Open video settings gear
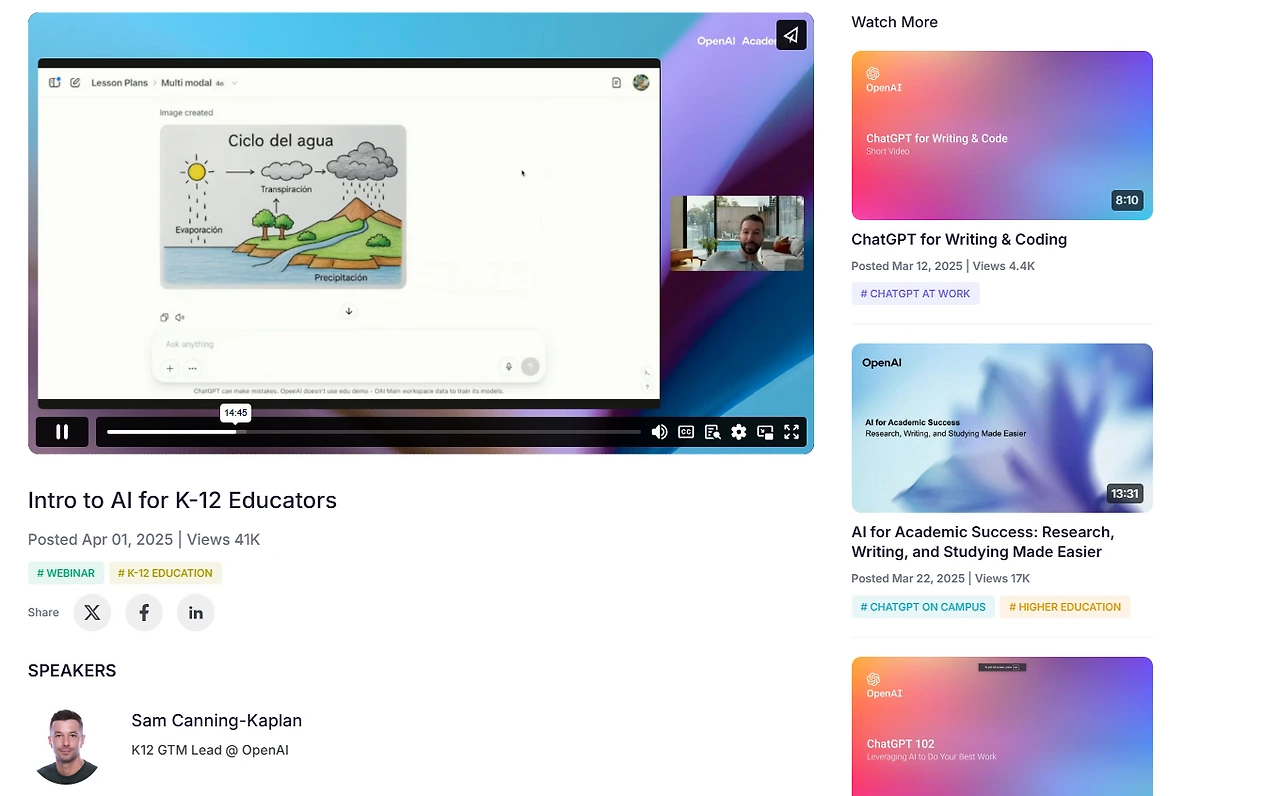The image size is (1280, 796). 739,432
